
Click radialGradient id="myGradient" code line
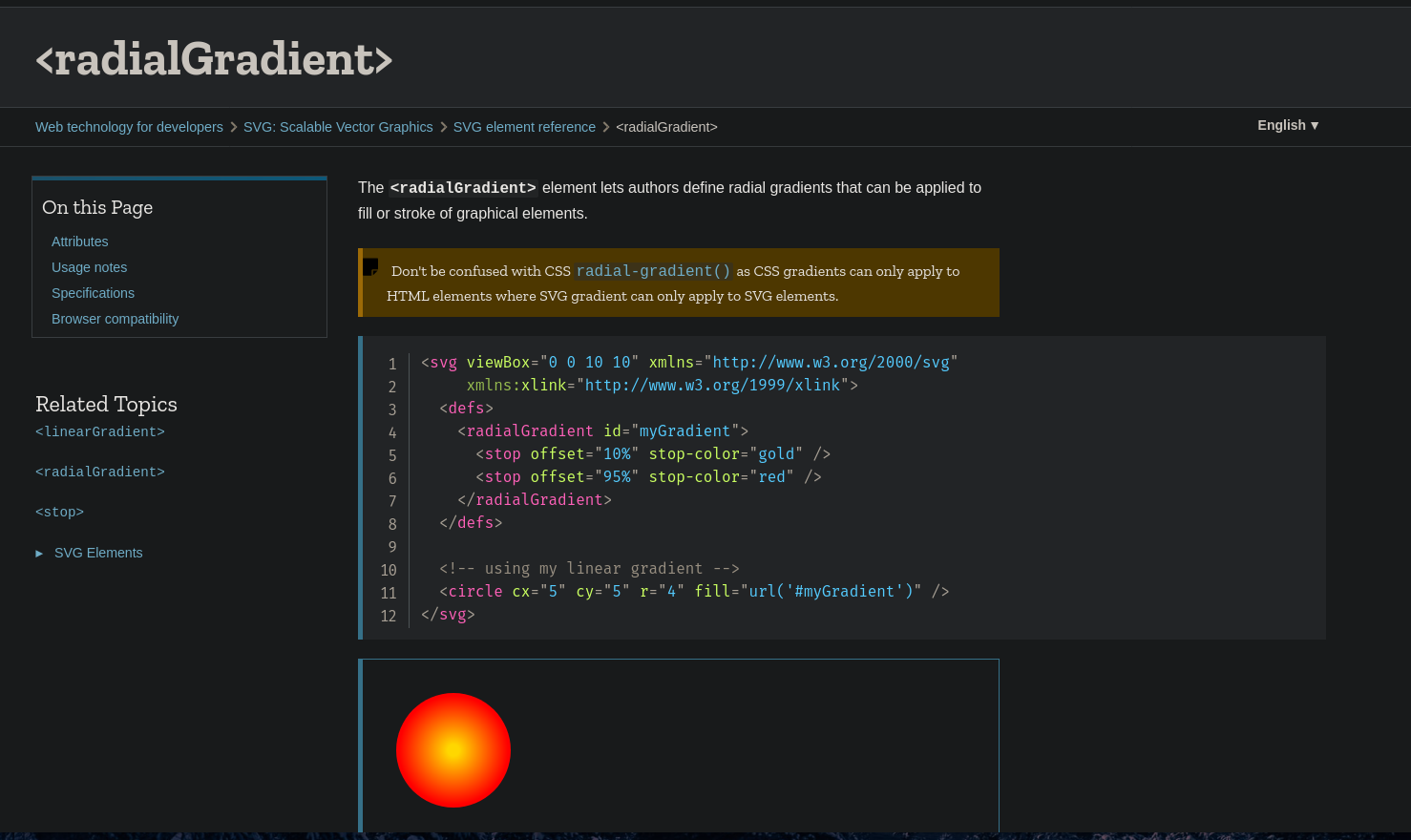pyautogui.click(x=603, y=431)
